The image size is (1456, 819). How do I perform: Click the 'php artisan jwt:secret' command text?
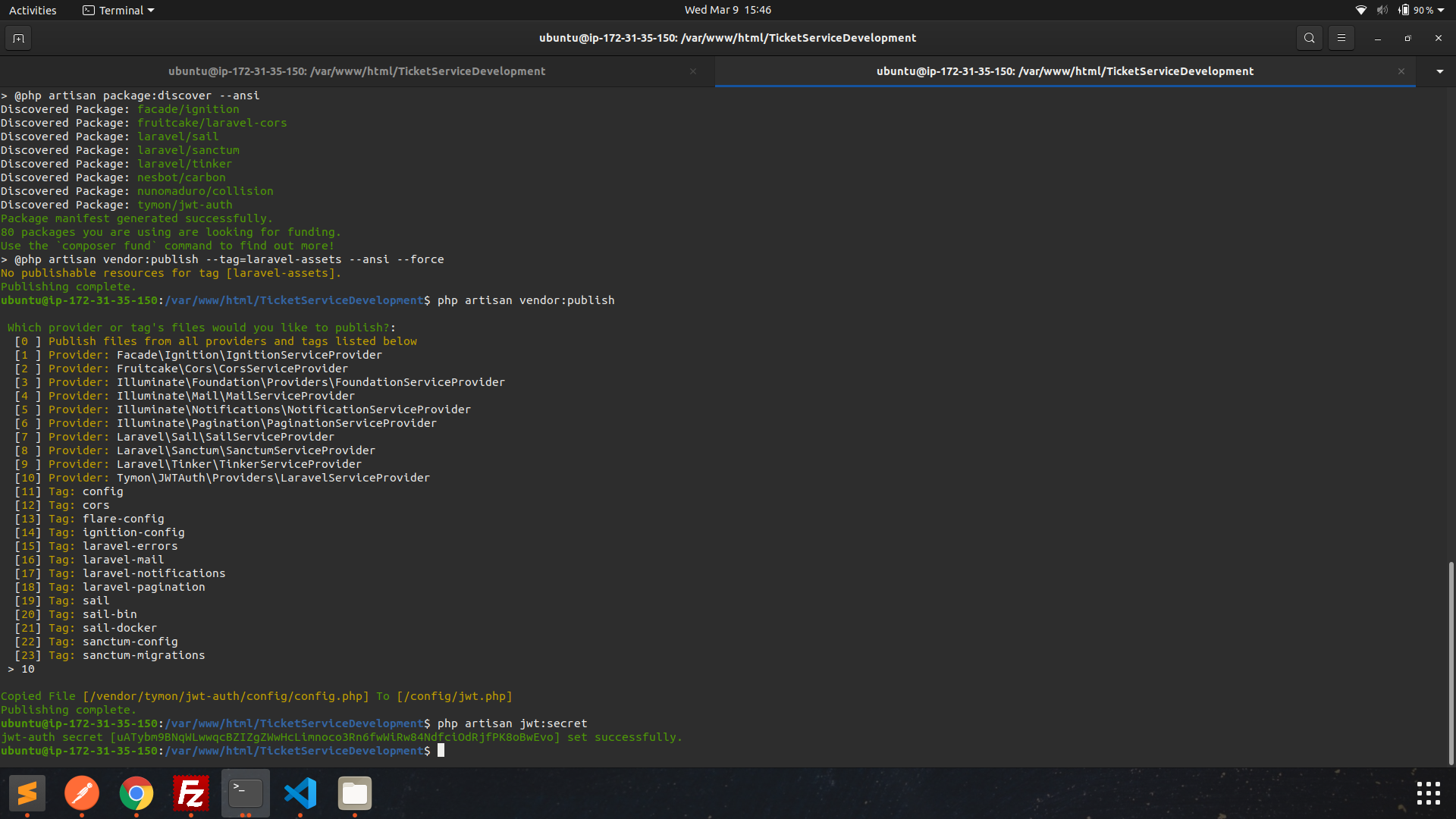click(x=512, y=723)
